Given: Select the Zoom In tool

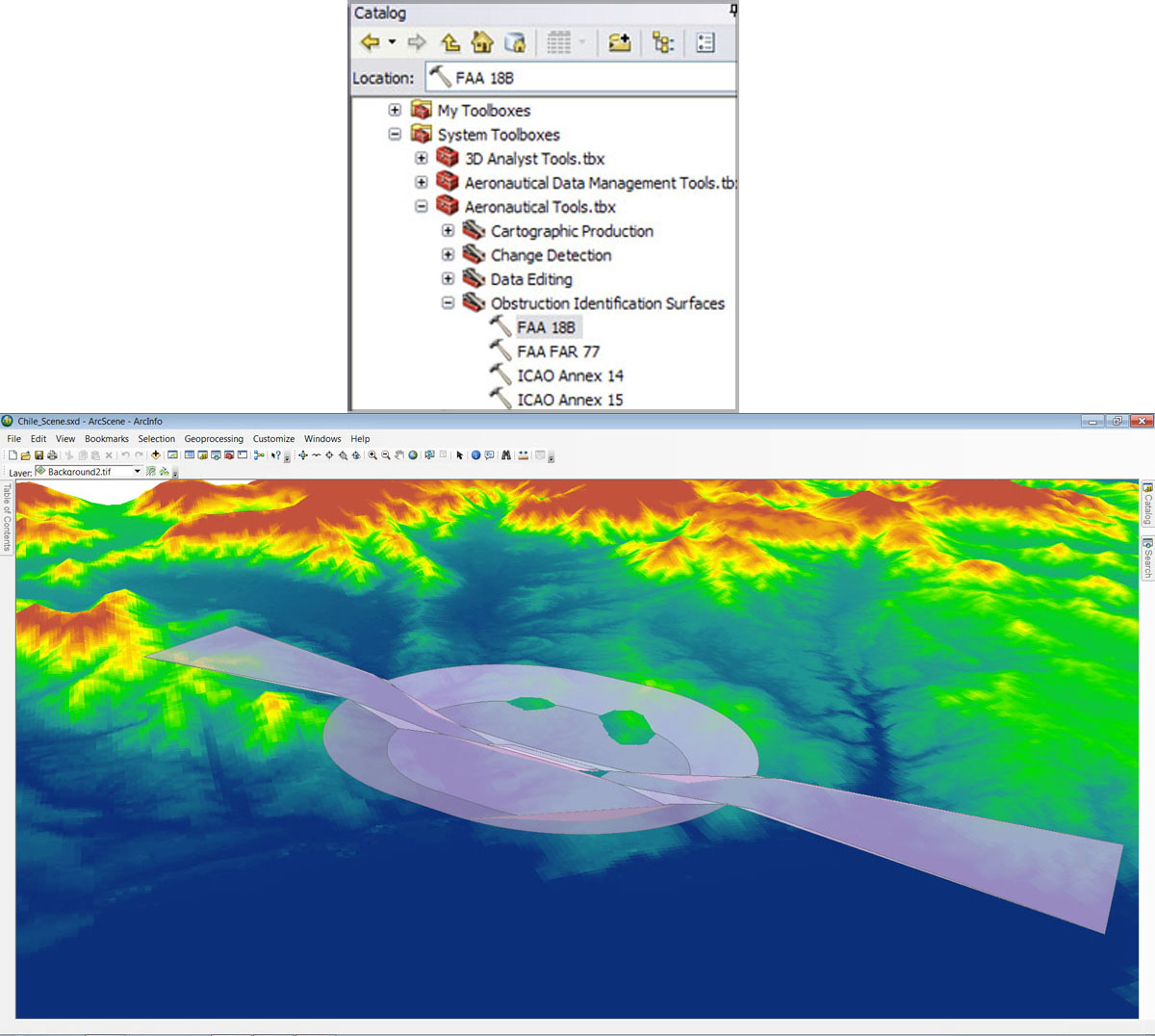Looking at the screenshot, I should 372,455.
